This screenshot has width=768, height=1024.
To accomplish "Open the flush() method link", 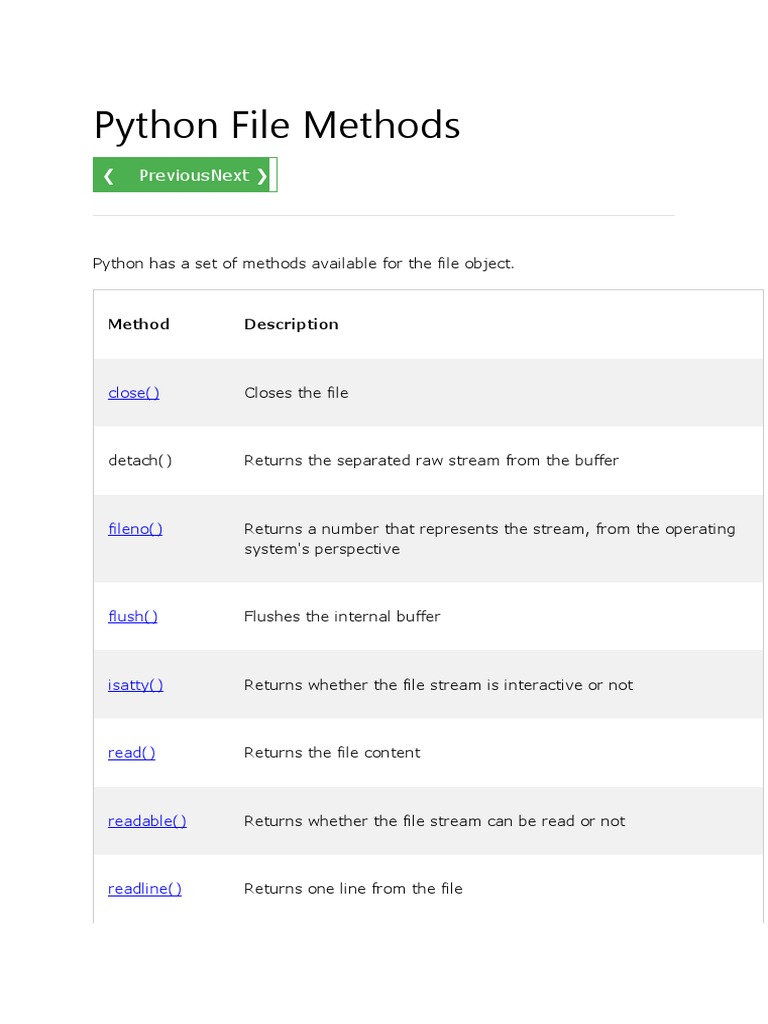I will coord(132,617).
